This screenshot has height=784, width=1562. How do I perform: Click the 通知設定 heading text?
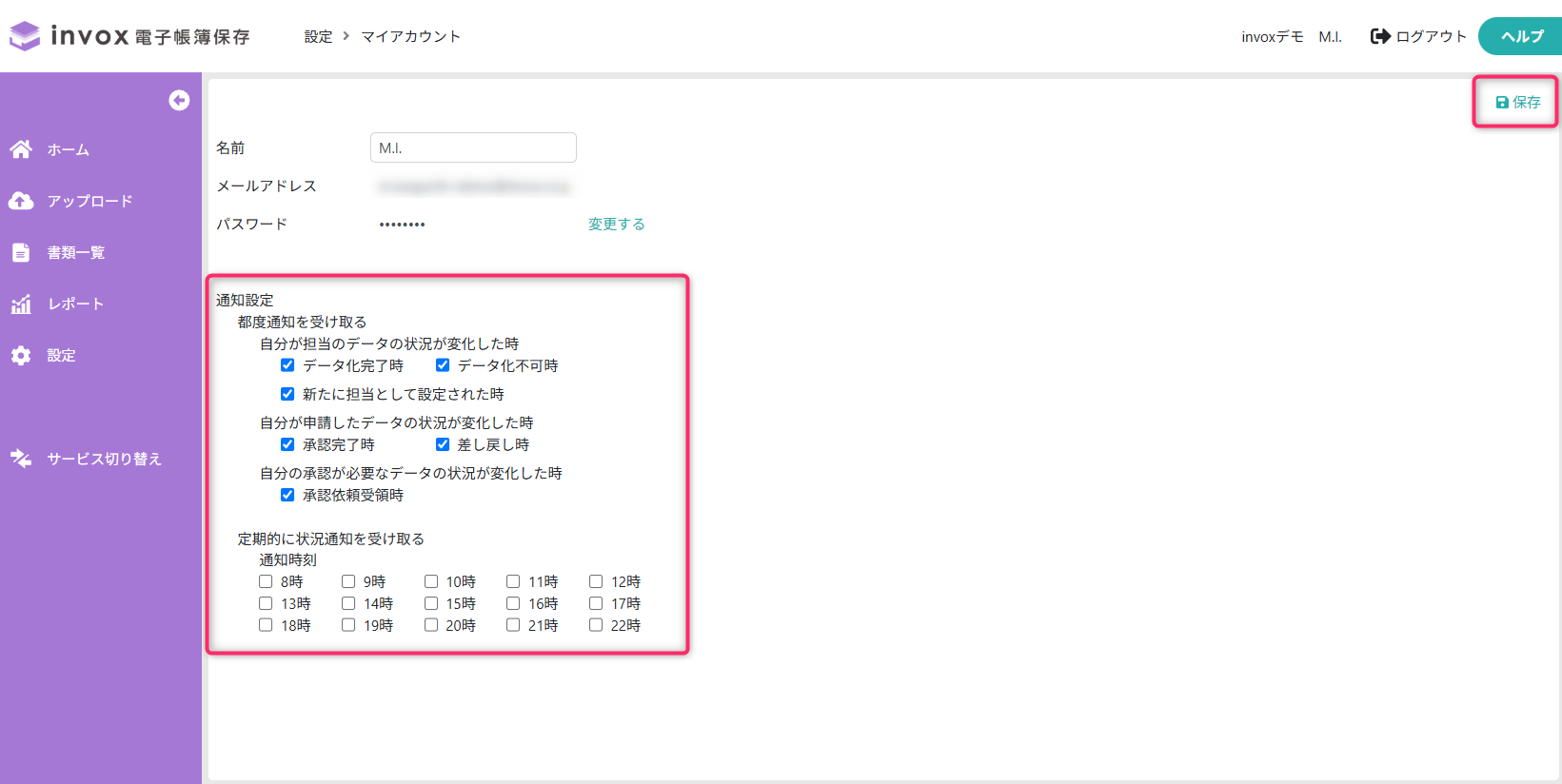245,300
